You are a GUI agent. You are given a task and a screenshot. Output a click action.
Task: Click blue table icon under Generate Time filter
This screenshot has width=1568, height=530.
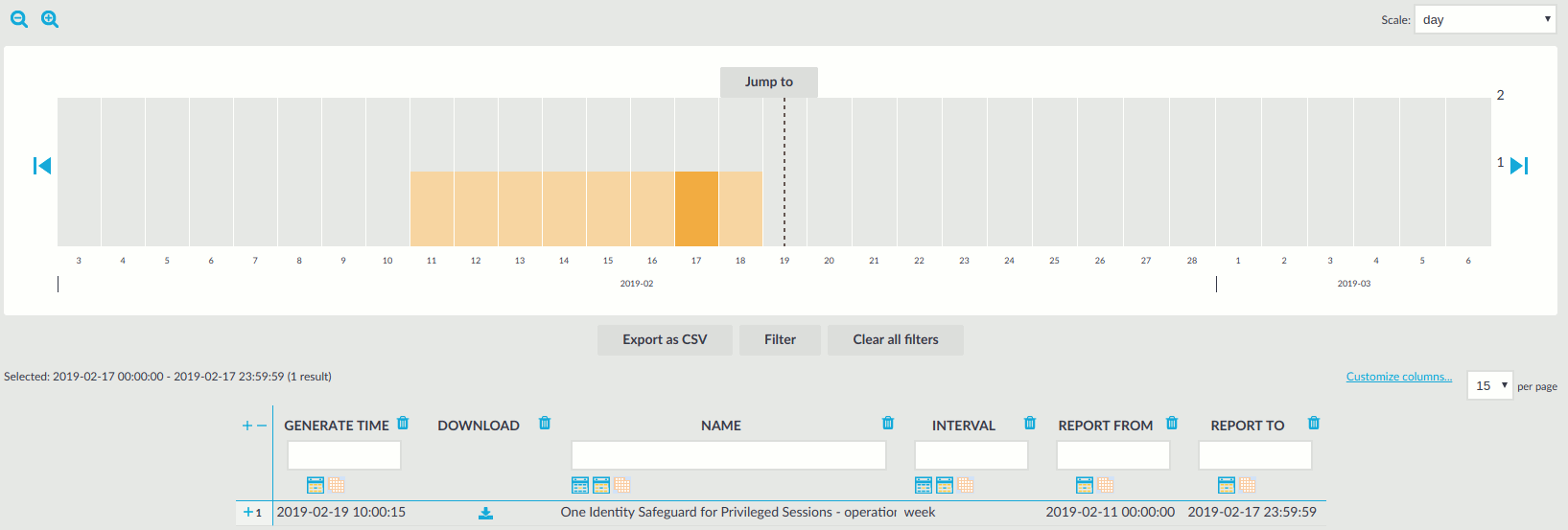316,485
